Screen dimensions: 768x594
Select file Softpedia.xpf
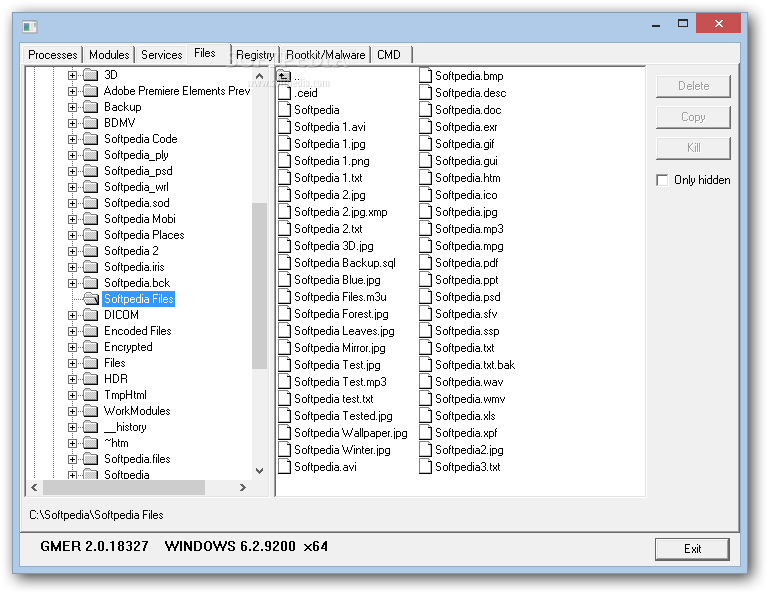(466, 433)
